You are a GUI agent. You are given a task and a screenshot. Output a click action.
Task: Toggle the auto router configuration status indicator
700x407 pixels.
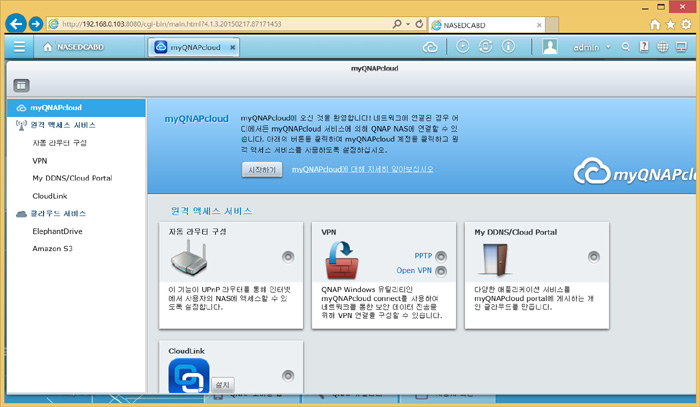click(288, 257)
